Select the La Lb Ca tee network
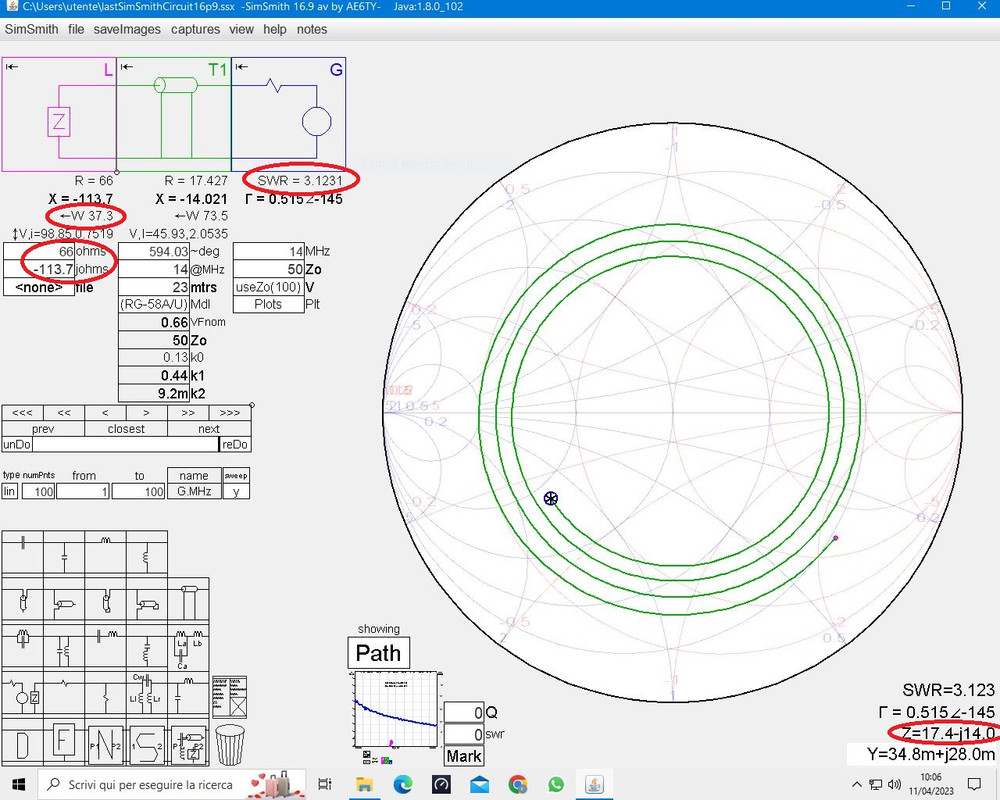Screen dimensions: 1000x800 click(x=188, y=647)
